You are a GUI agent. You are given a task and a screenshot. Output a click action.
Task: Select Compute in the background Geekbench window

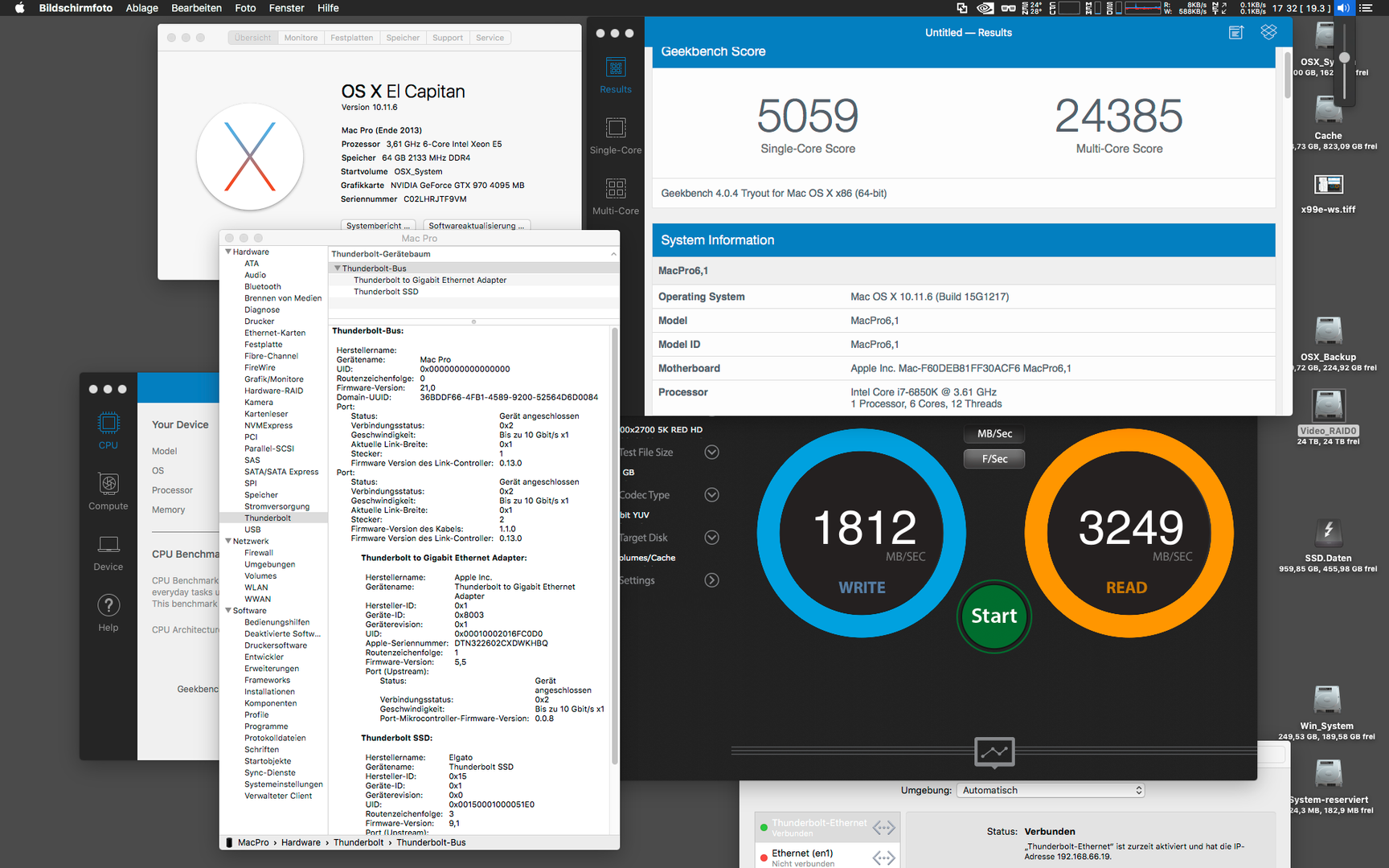[x=109, y=491]
